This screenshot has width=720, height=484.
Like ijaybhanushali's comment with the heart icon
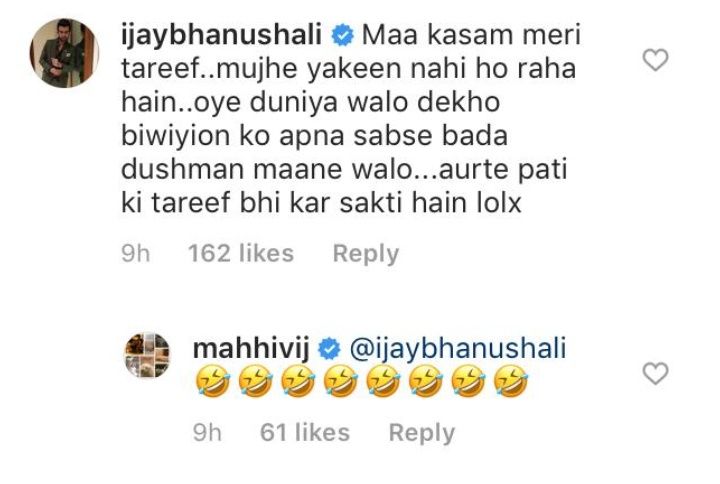click(x=655, y=60)
